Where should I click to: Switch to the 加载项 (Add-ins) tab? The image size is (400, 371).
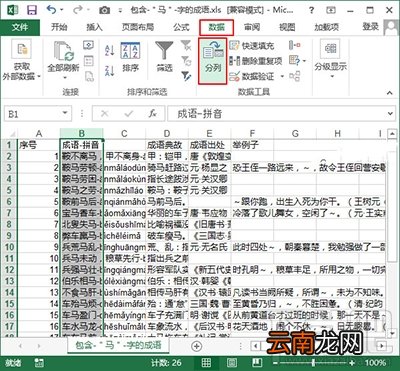click(327, 27)
